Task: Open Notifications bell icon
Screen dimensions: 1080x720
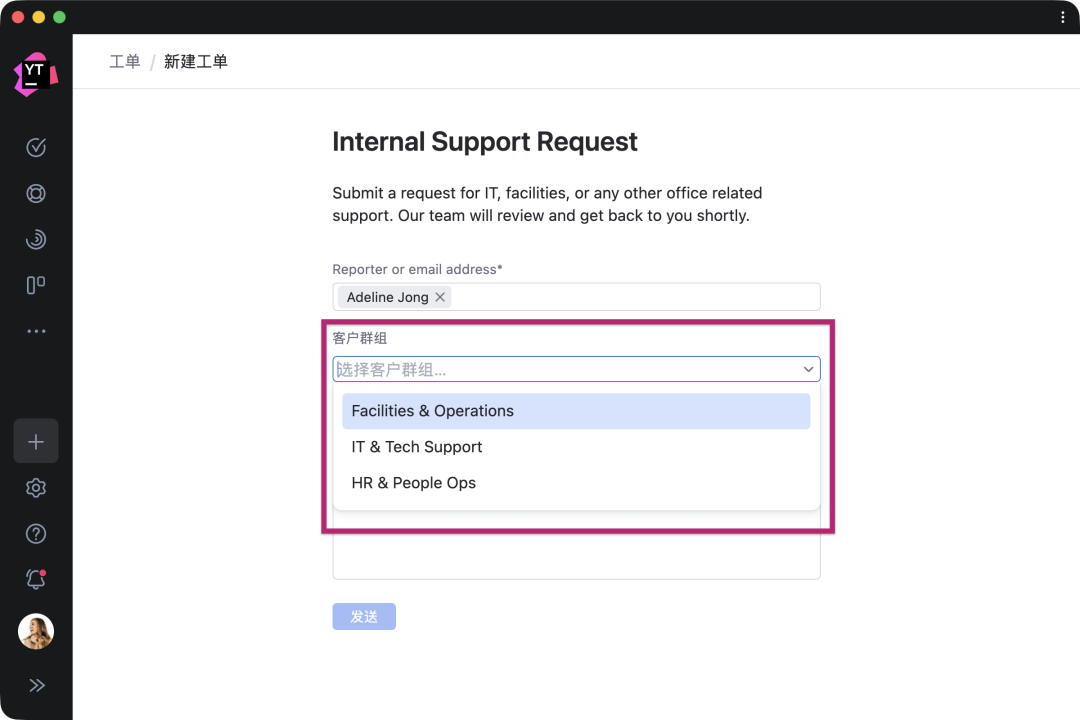Action: 36,579
